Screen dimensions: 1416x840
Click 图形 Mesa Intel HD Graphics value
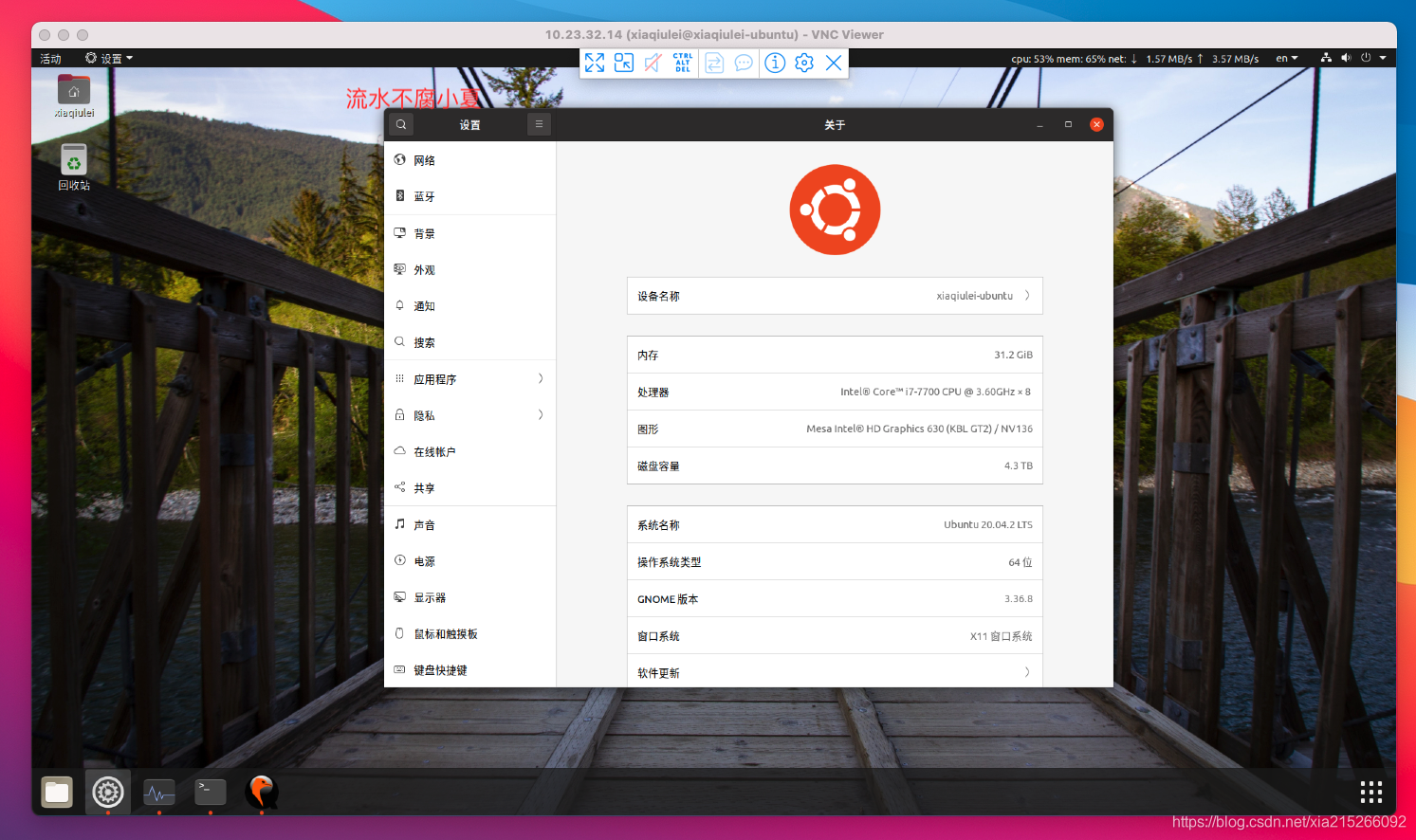click(919, 429)
